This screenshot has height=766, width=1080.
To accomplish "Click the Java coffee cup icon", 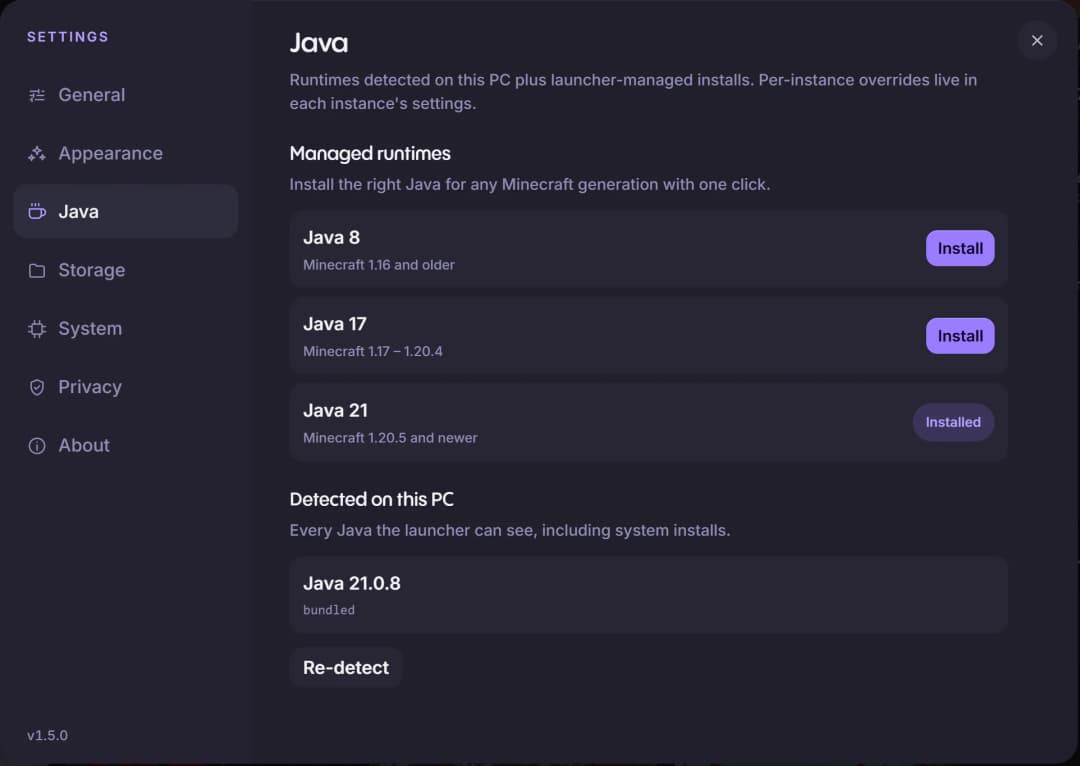I will [37, 211].
